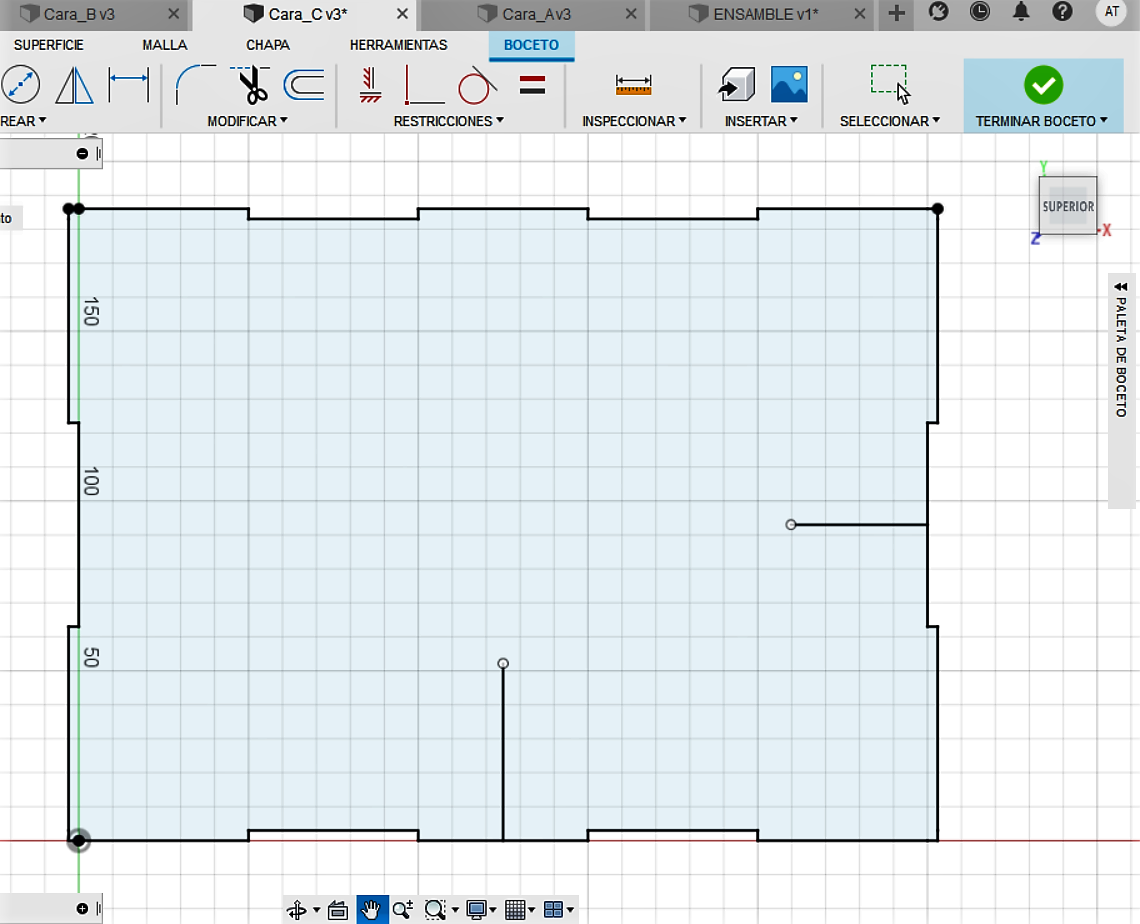Open the extensions globe icon
The width and height of the screenshot is (1140, 924).
(x=939, y=12)
